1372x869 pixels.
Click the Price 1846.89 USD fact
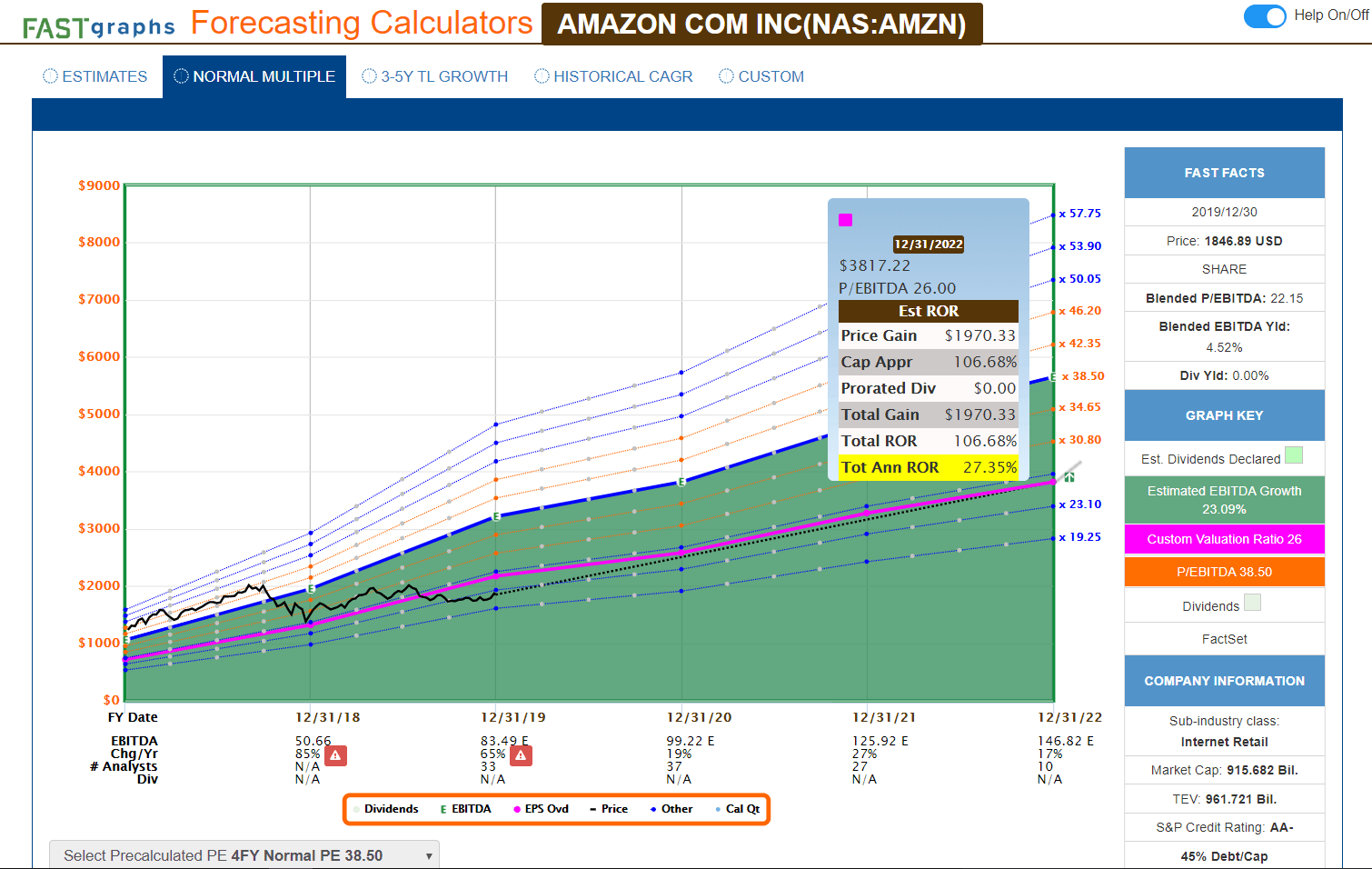point(1224,241)
